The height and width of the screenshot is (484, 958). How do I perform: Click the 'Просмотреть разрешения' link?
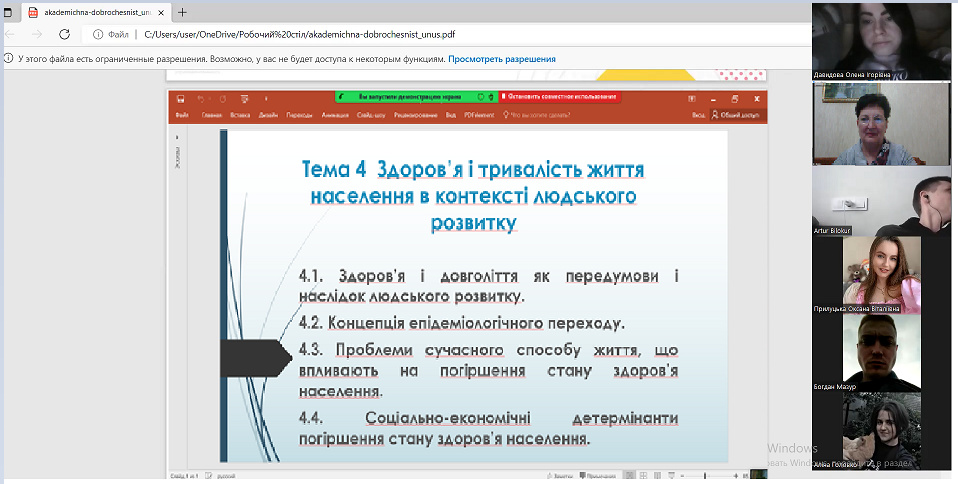pyautogui.click(x=502, y=59)
